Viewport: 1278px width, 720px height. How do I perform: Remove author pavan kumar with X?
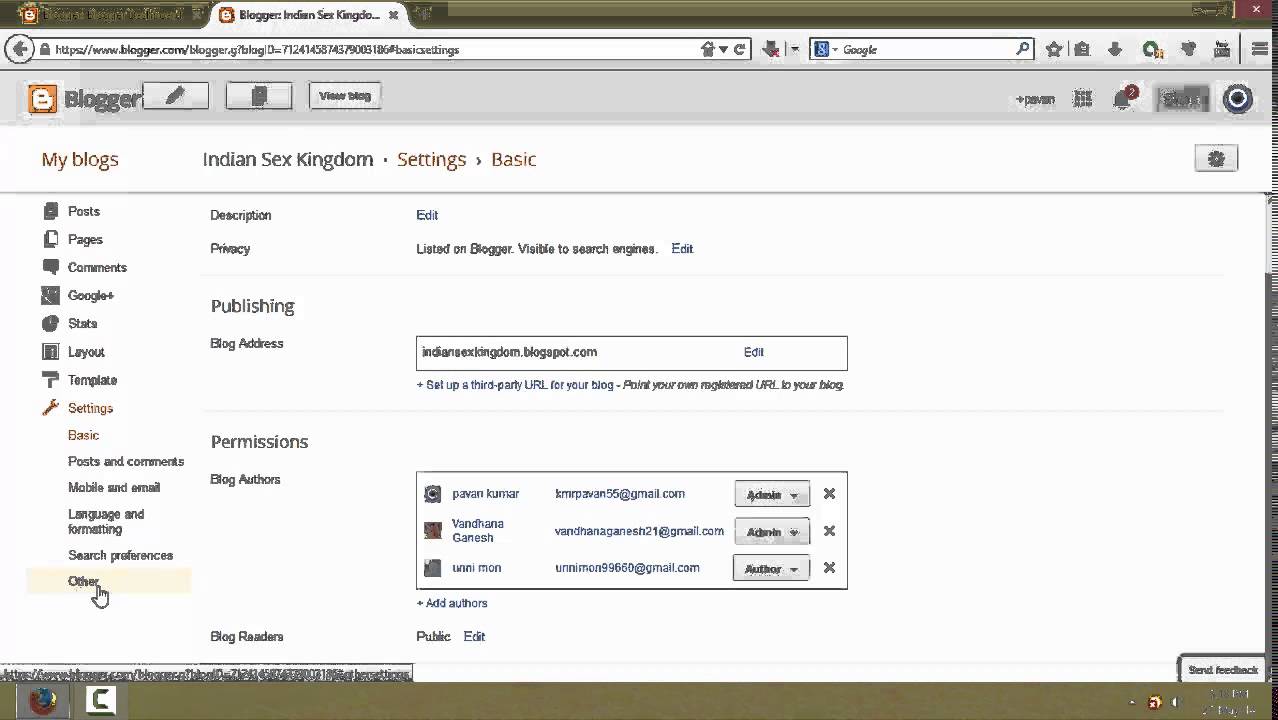829,494
